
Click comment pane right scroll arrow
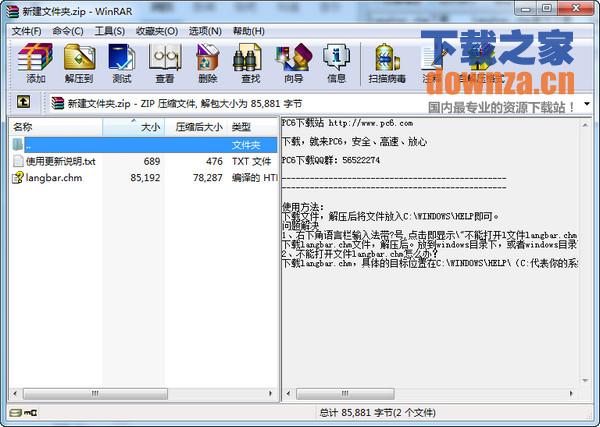click(x=571, y=393)
